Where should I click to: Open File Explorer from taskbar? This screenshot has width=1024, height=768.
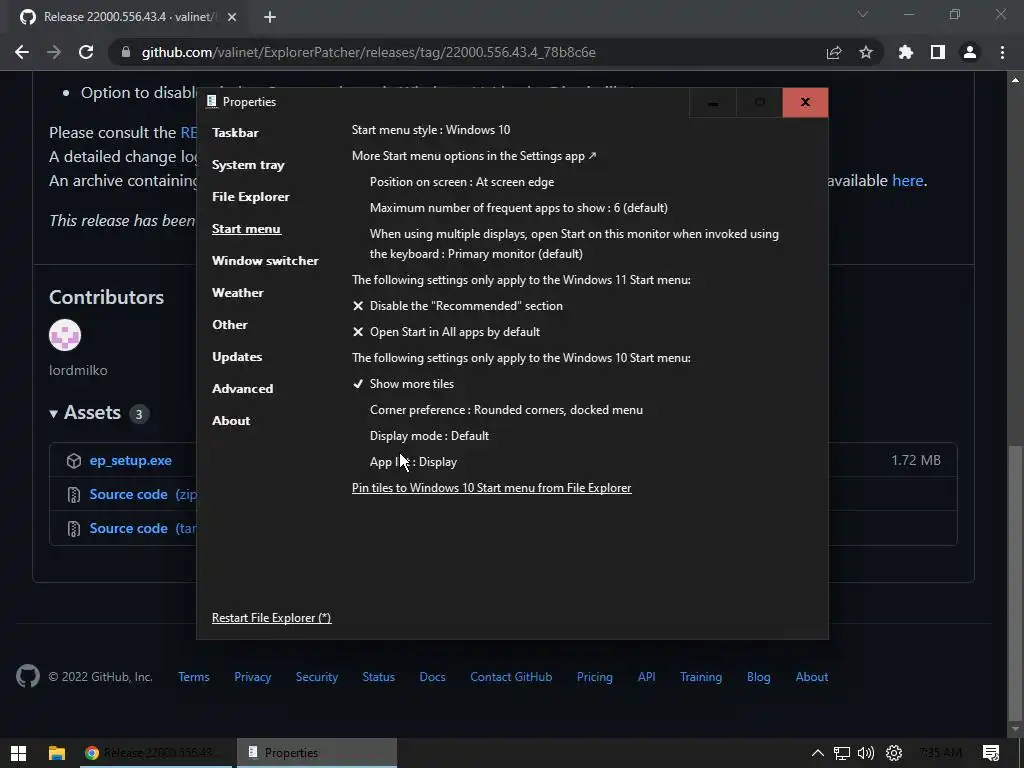[57, 753]
